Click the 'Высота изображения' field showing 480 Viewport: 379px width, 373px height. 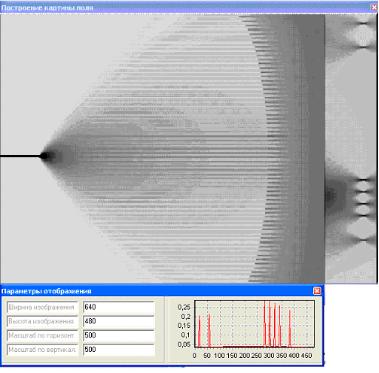[118, 321]
